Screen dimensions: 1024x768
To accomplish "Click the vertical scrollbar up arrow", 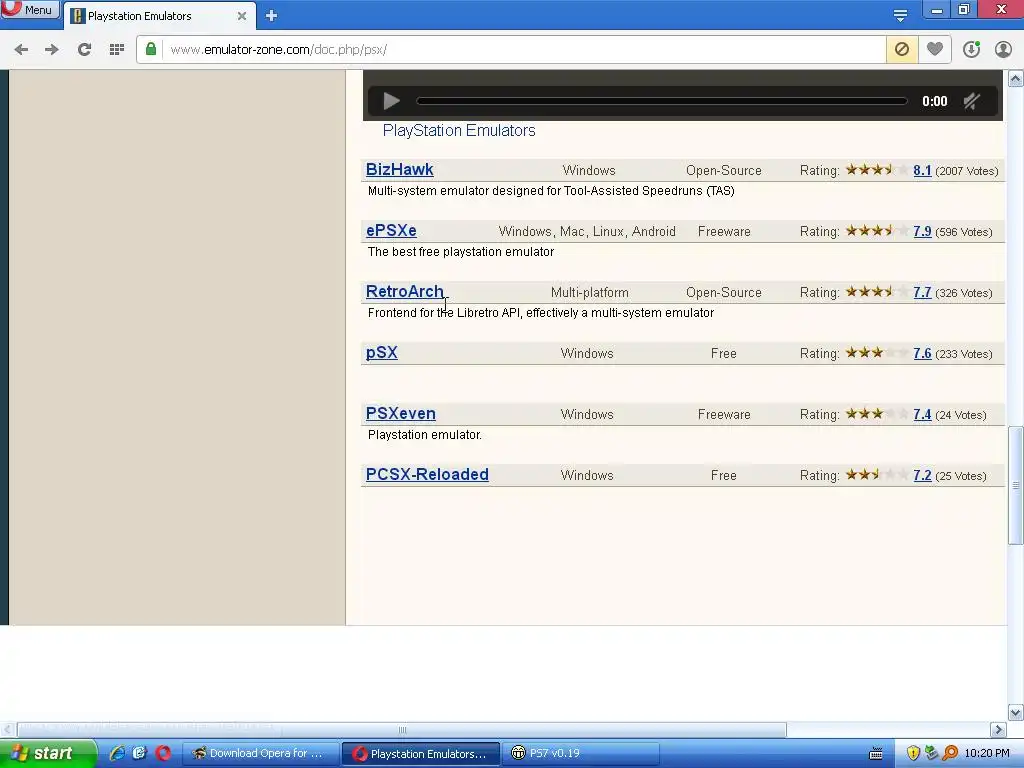I will tap(1016, 79).
